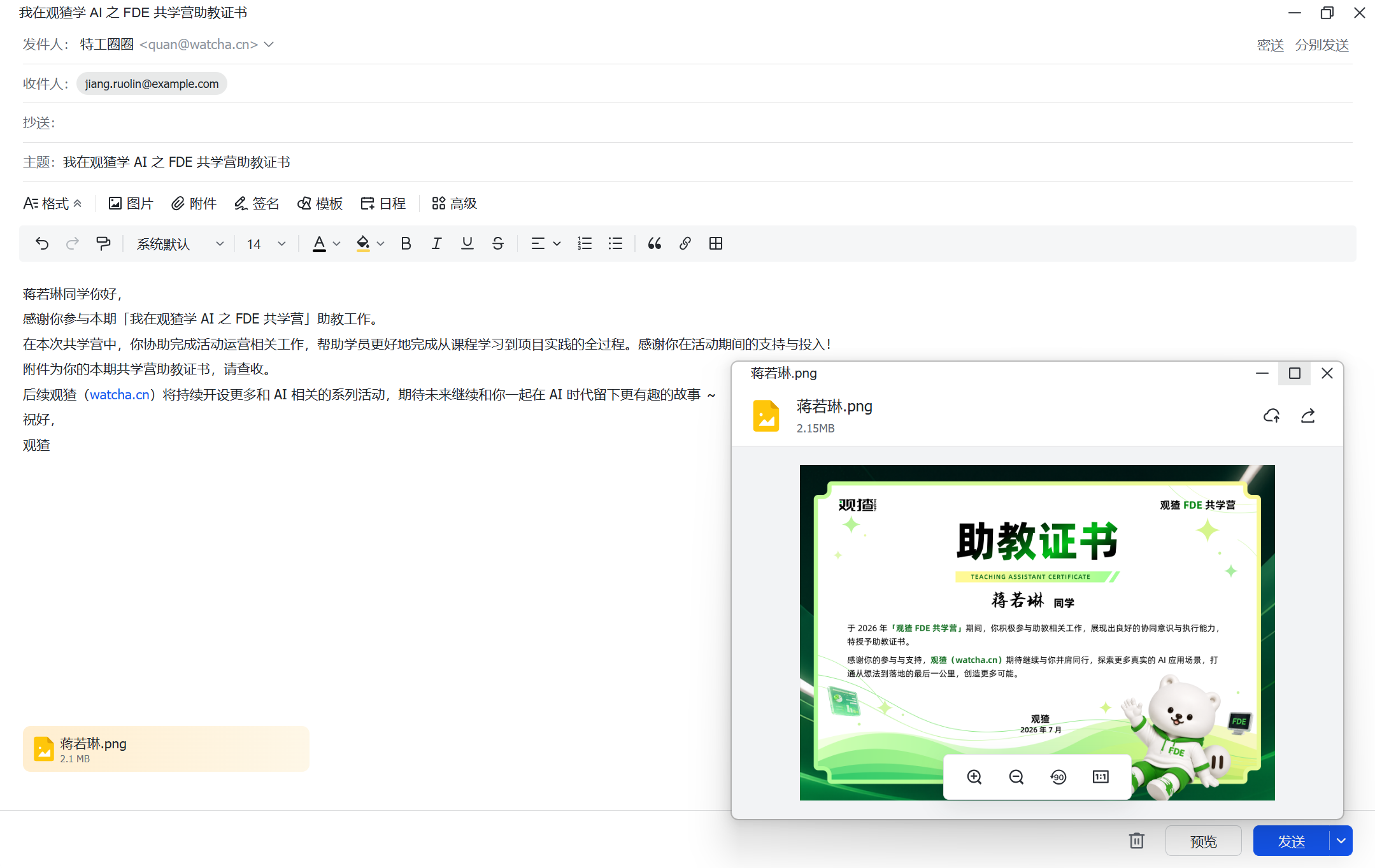Click the align icon in toolbar
This screenshot has width=1375, height=868.
pos(538,244)
